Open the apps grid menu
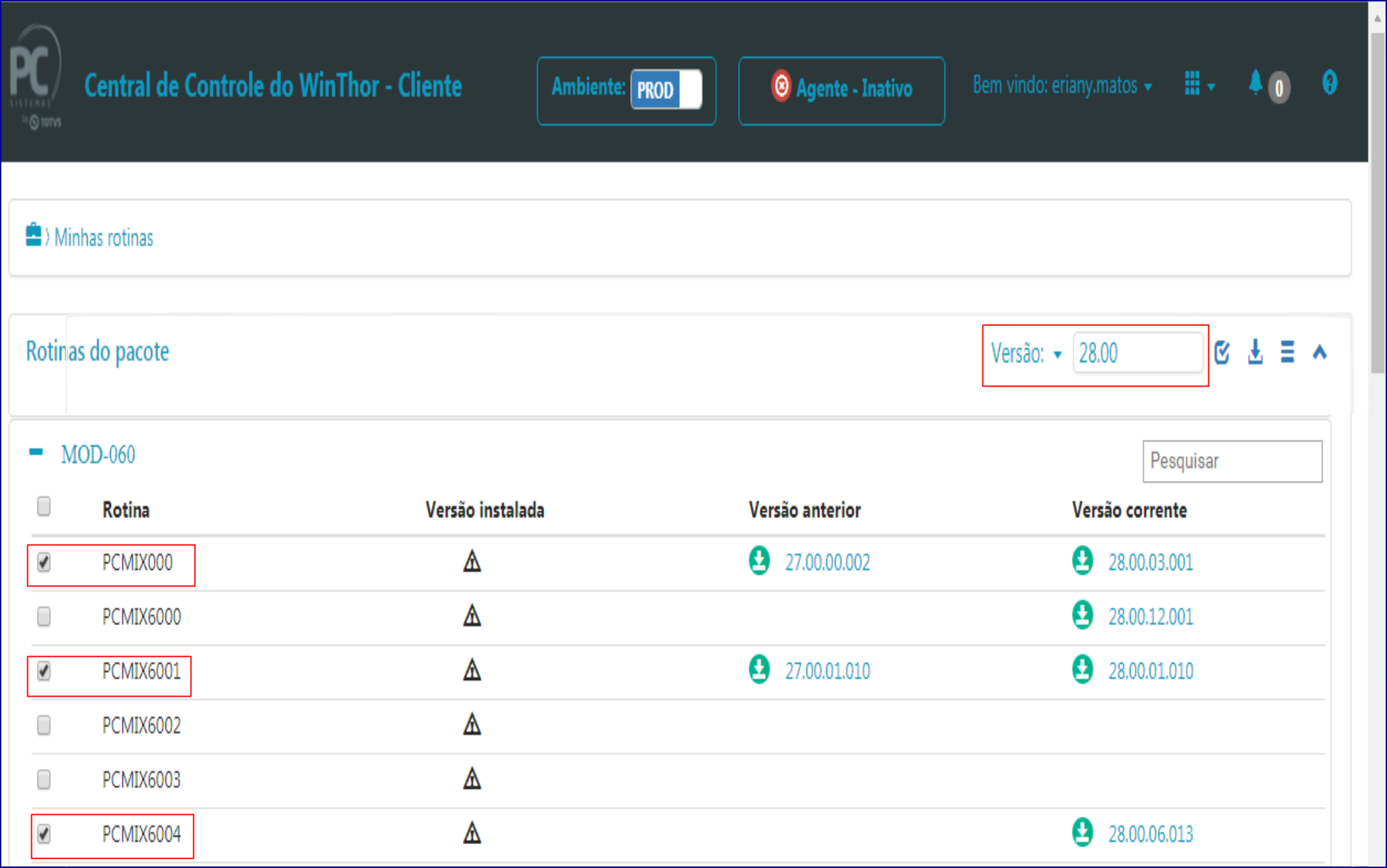1387x868 pixels. pos(1192,84)
